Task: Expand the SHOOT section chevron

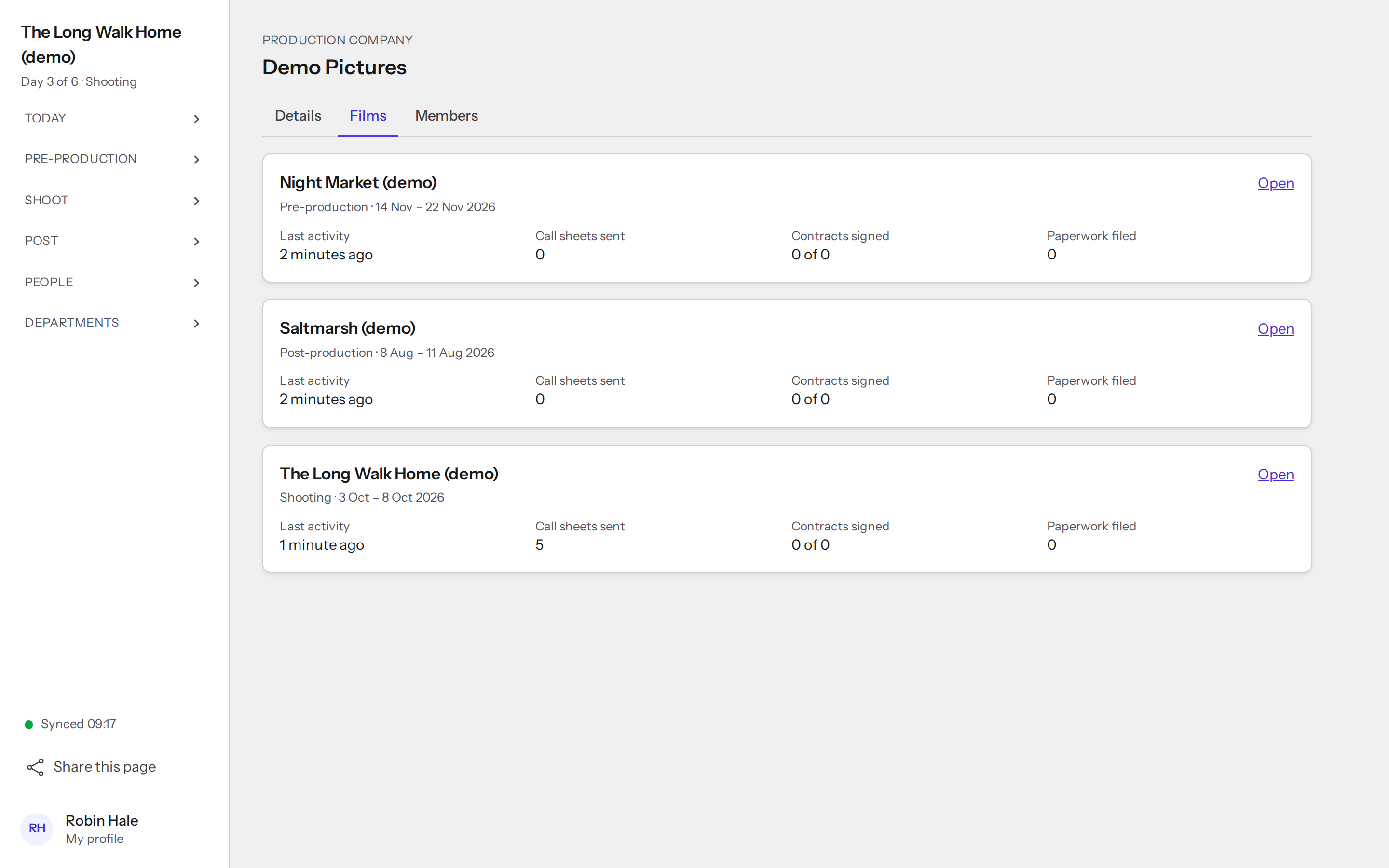Action: (x=196, y=201)
